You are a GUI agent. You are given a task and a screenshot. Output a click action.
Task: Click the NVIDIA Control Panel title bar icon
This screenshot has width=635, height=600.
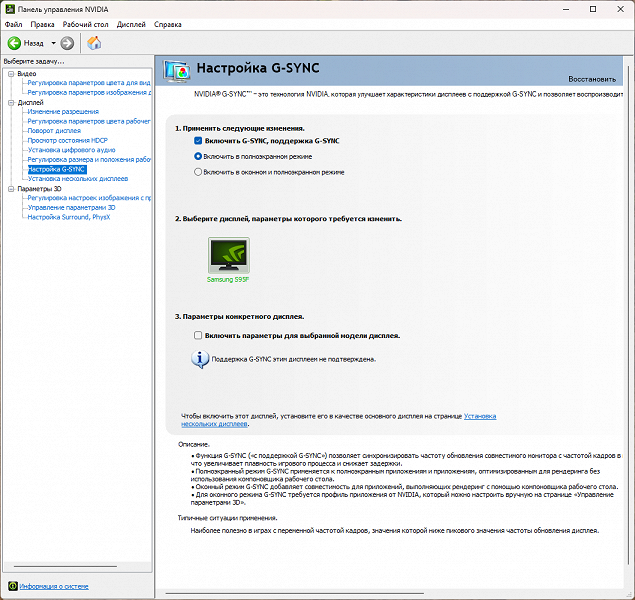click(10, 9)
